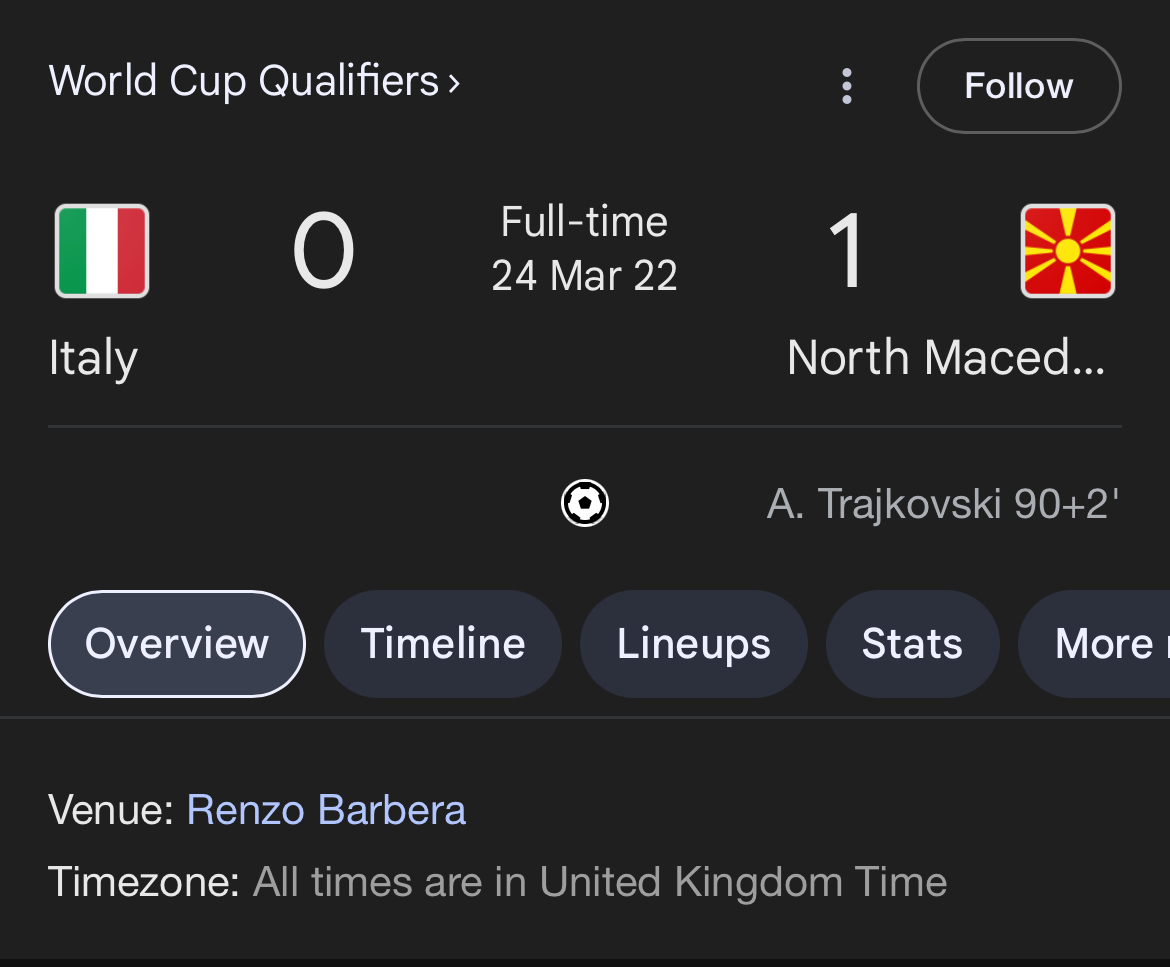The image size is (1170, 967).
Task: Open the World Cup Qualifiers heading
Action: point(243,81)
